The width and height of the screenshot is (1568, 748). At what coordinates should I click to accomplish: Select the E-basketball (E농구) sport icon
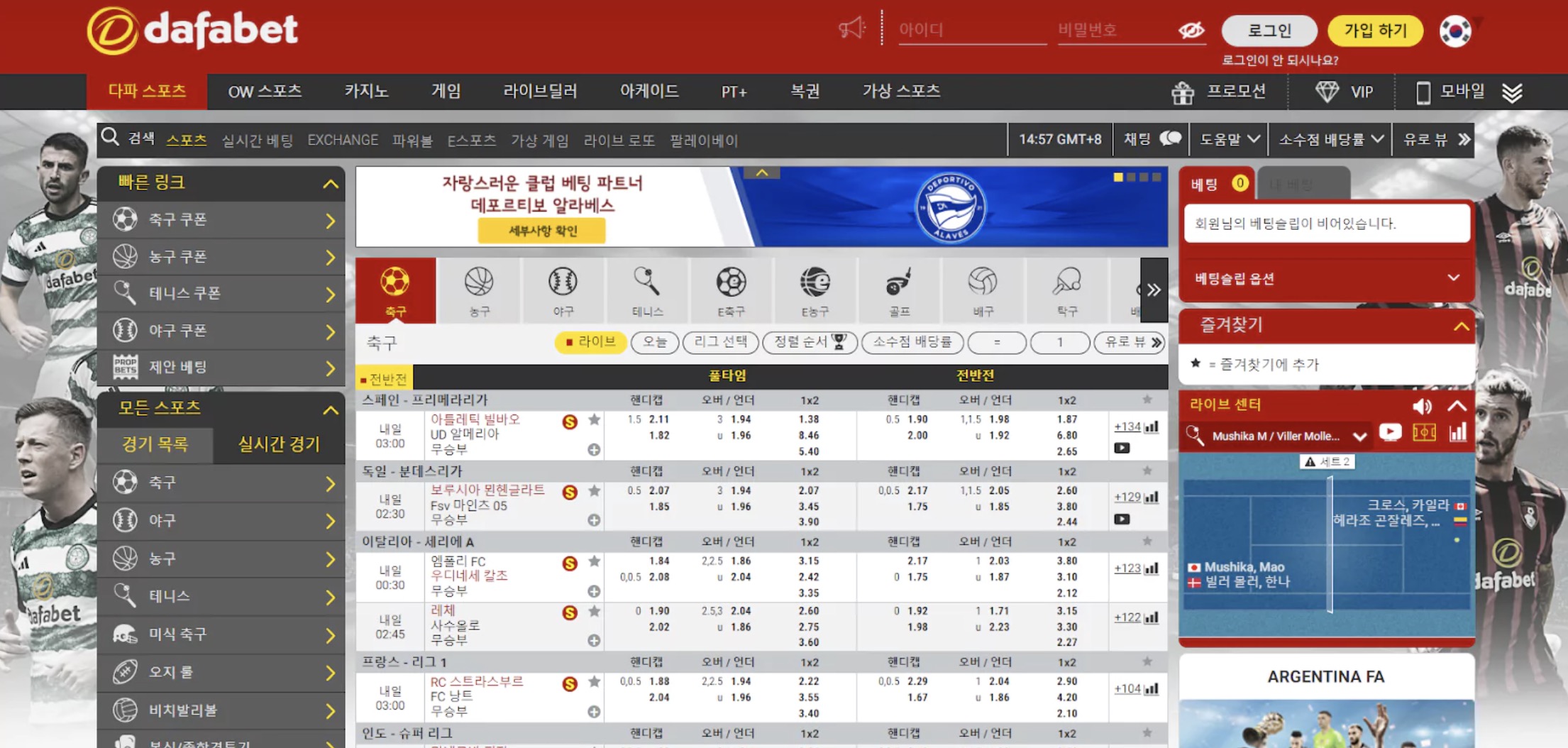click(x=815, y=290)
